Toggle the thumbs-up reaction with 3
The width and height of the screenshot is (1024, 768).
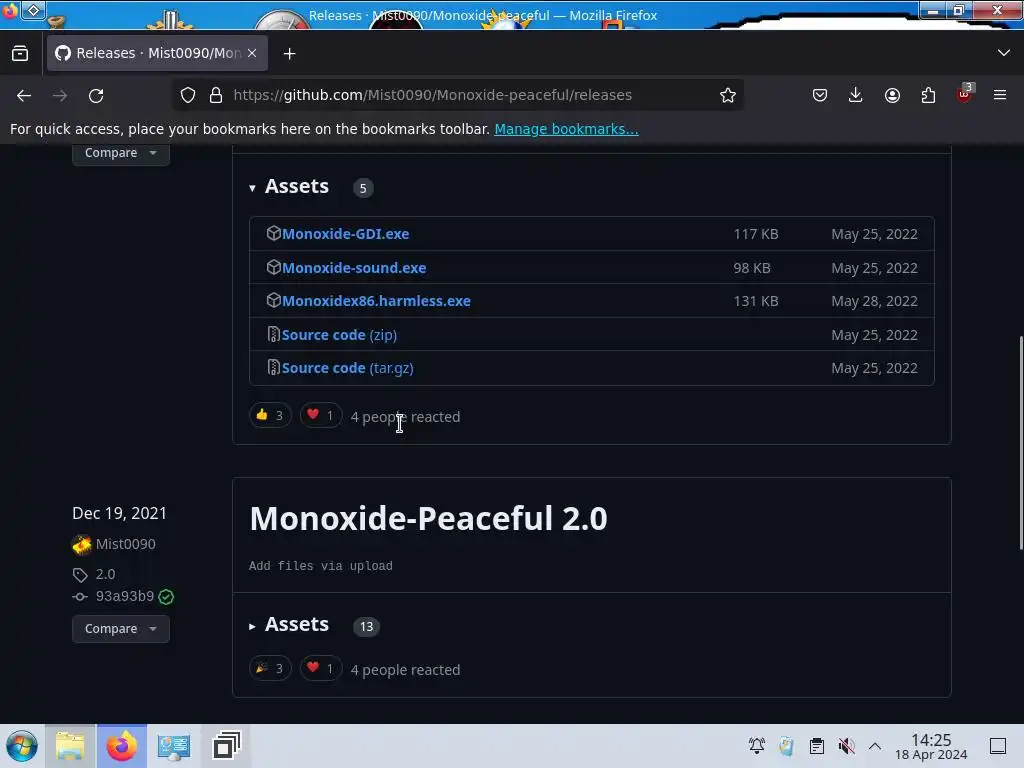(x=270, y=415)
